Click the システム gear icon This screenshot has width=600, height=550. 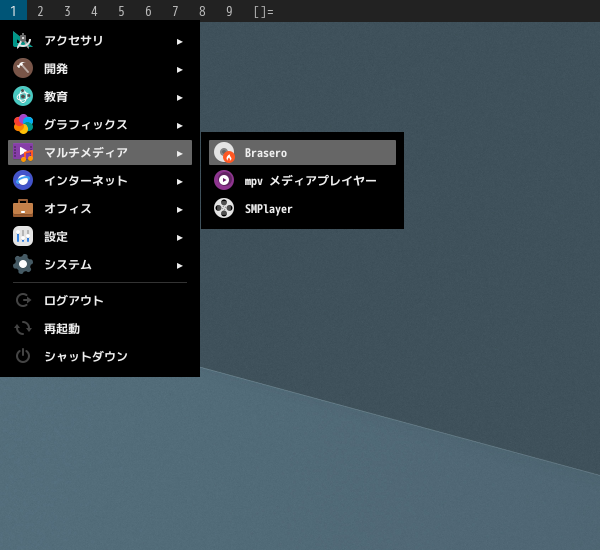(x=23, y=264)
